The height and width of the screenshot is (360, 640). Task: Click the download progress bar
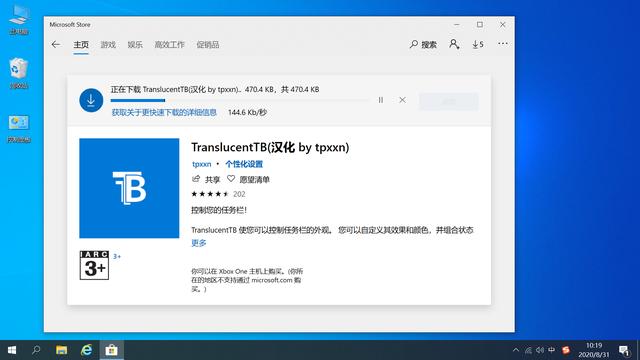tap(240, 100)
